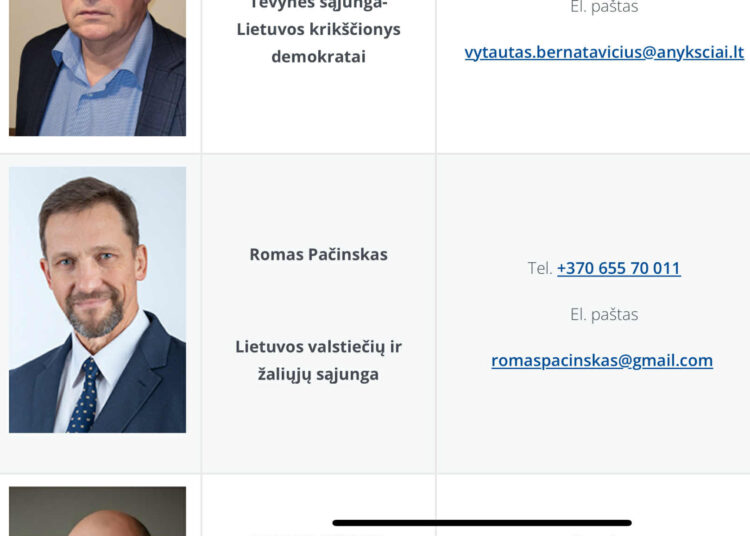750x536 pixels.
Task: Click the žaliųjų sąjunga text line
Action: (319, 374)
